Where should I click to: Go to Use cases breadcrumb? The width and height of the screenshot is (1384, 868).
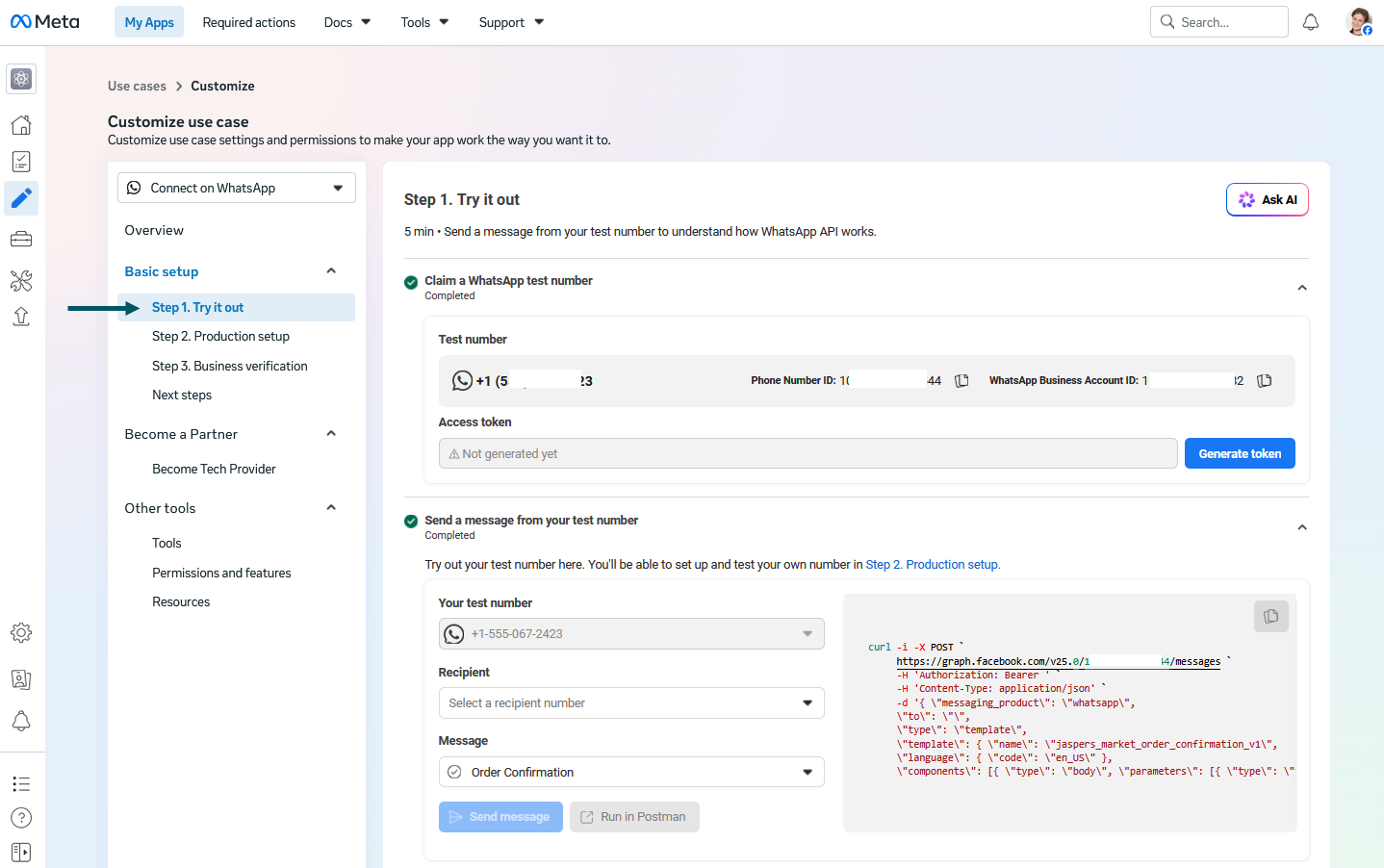(x=137, y=86)
